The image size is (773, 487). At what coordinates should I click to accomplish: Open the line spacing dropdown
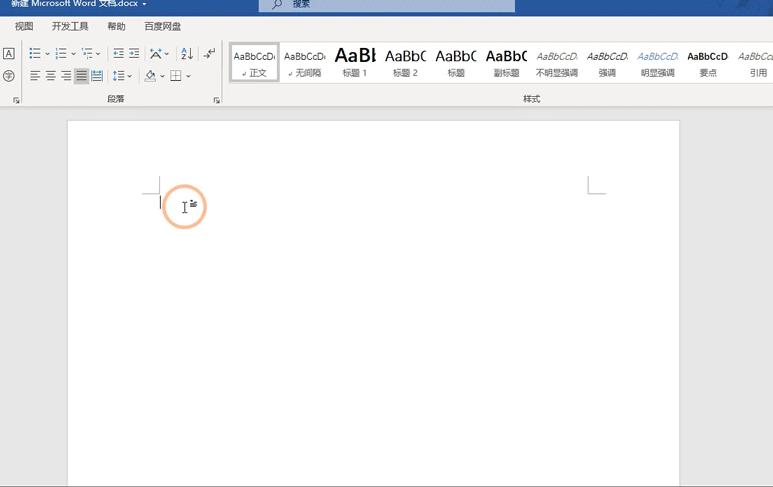[x=121, y=76]
